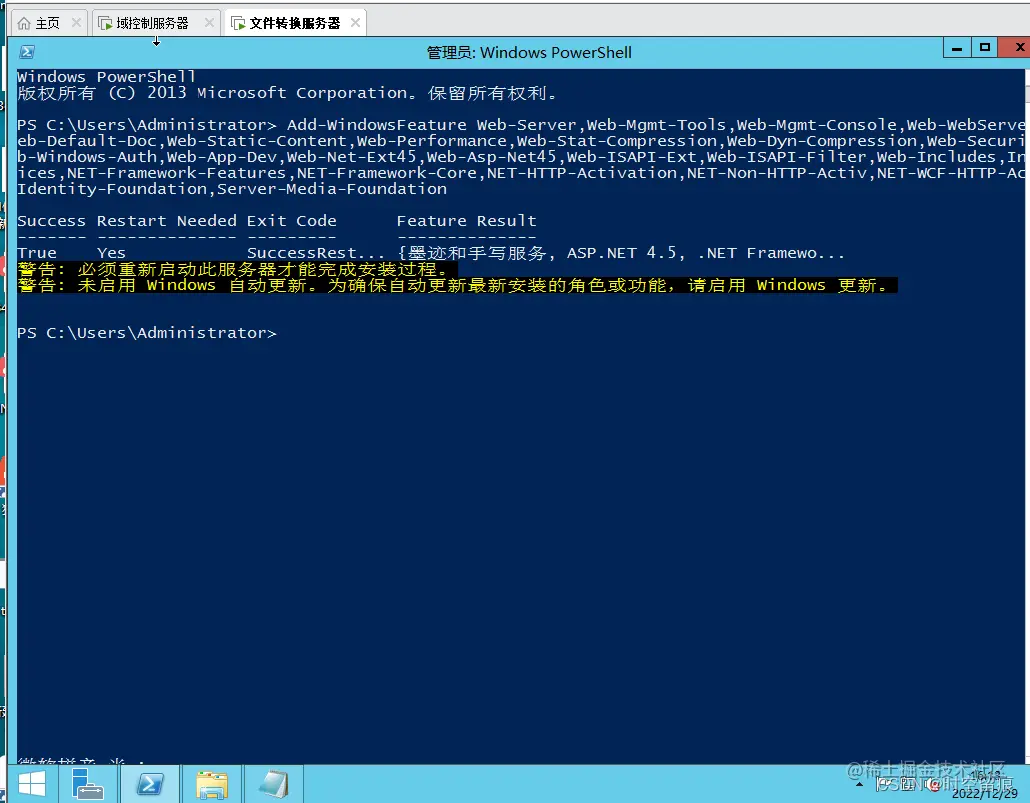Click the 'Yes' restart needed value
Viewport: 1030px width, 803px height.
tap(111, 253)
